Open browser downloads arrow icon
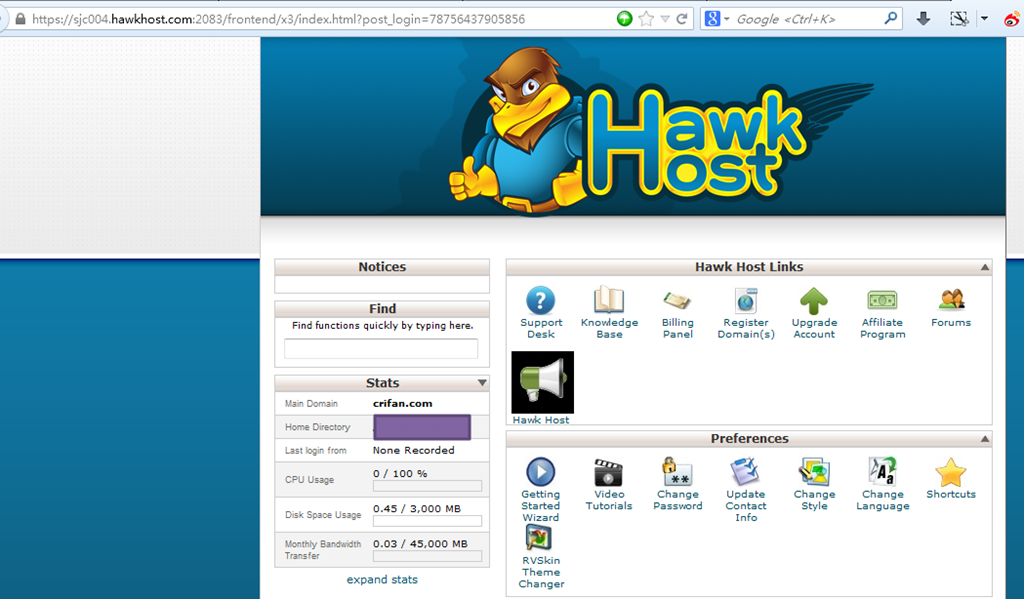 coord(923,19)
